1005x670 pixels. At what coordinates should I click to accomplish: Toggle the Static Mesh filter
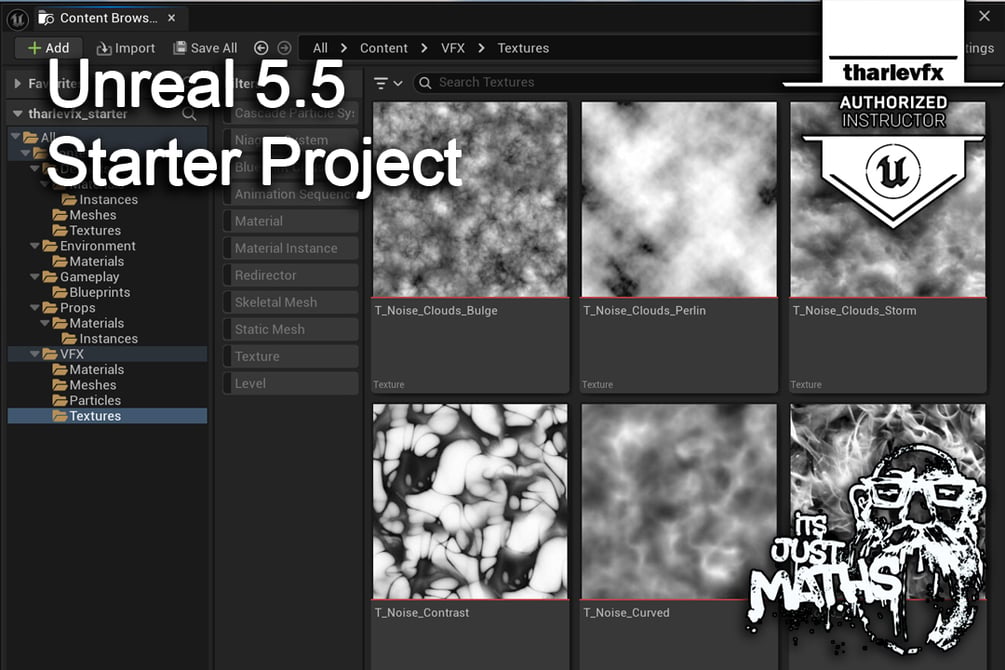[291, 330]
